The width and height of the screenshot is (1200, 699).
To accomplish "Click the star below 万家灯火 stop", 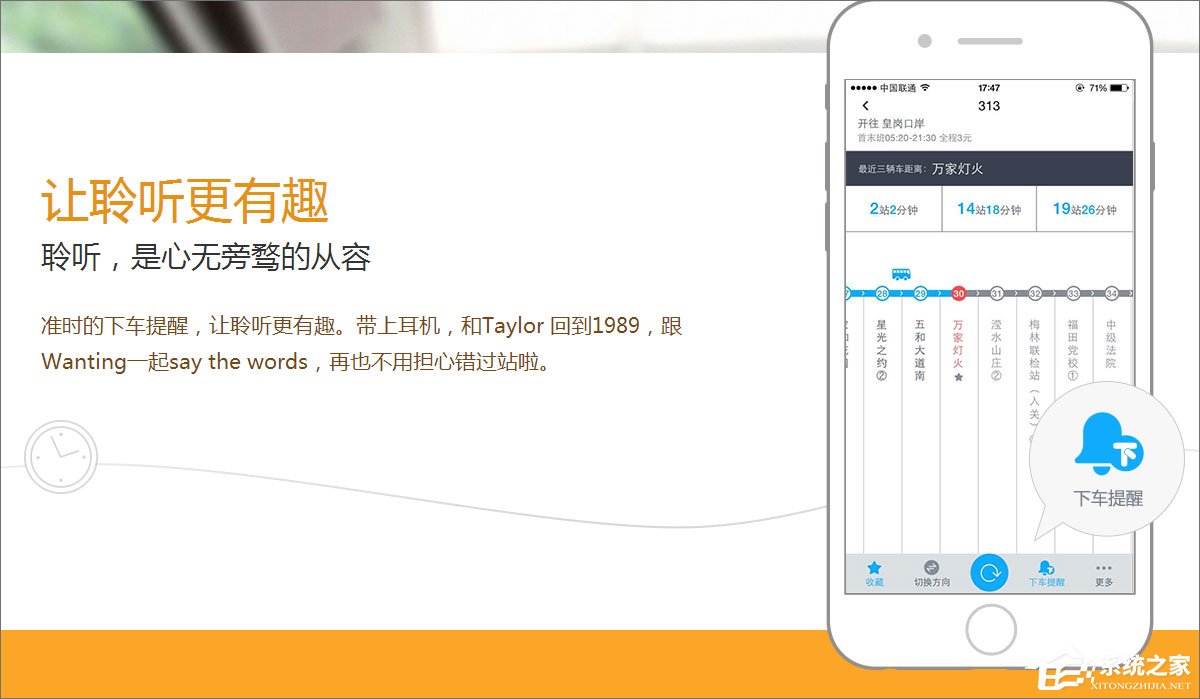I will click(958, 378).
